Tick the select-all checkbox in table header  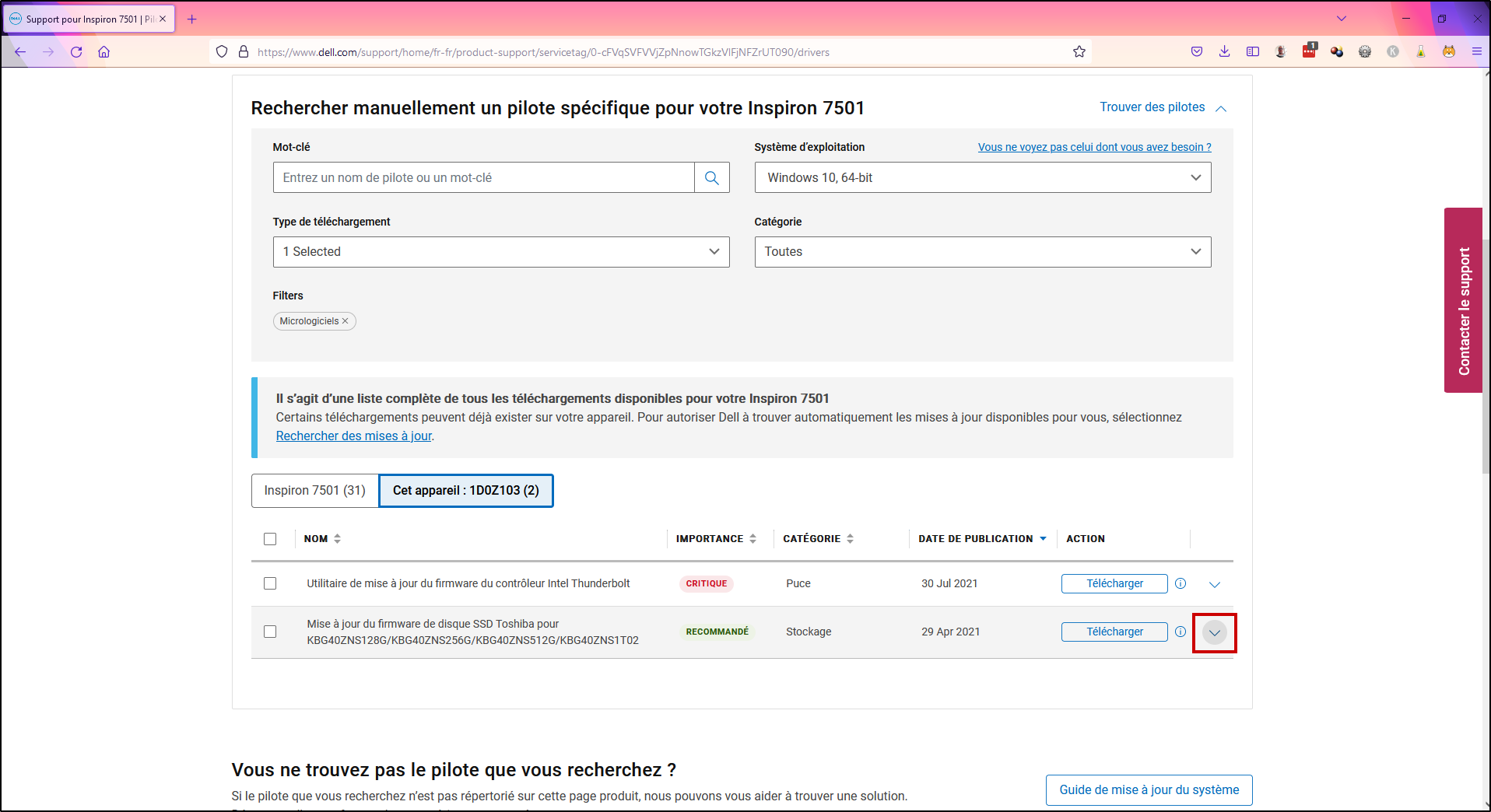coord(270,539)
